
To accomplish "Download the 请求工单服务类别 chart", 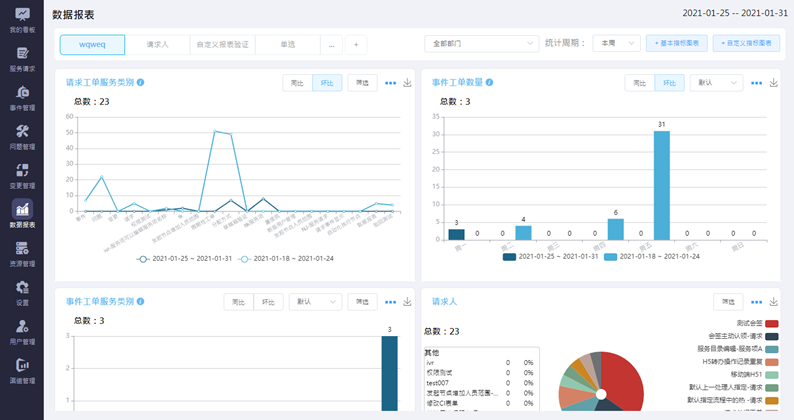I will 407,83.
